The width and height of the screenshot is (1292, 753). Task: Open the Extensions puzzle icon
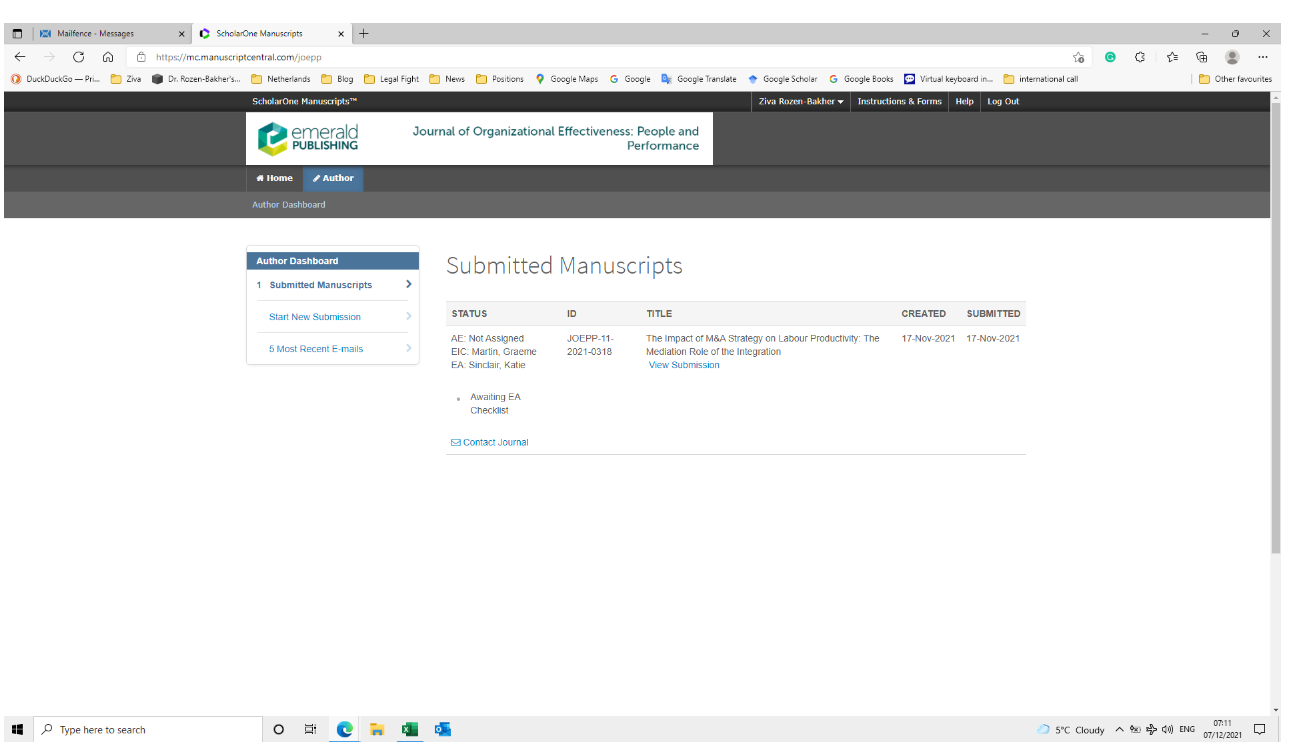click(1140, 57)
